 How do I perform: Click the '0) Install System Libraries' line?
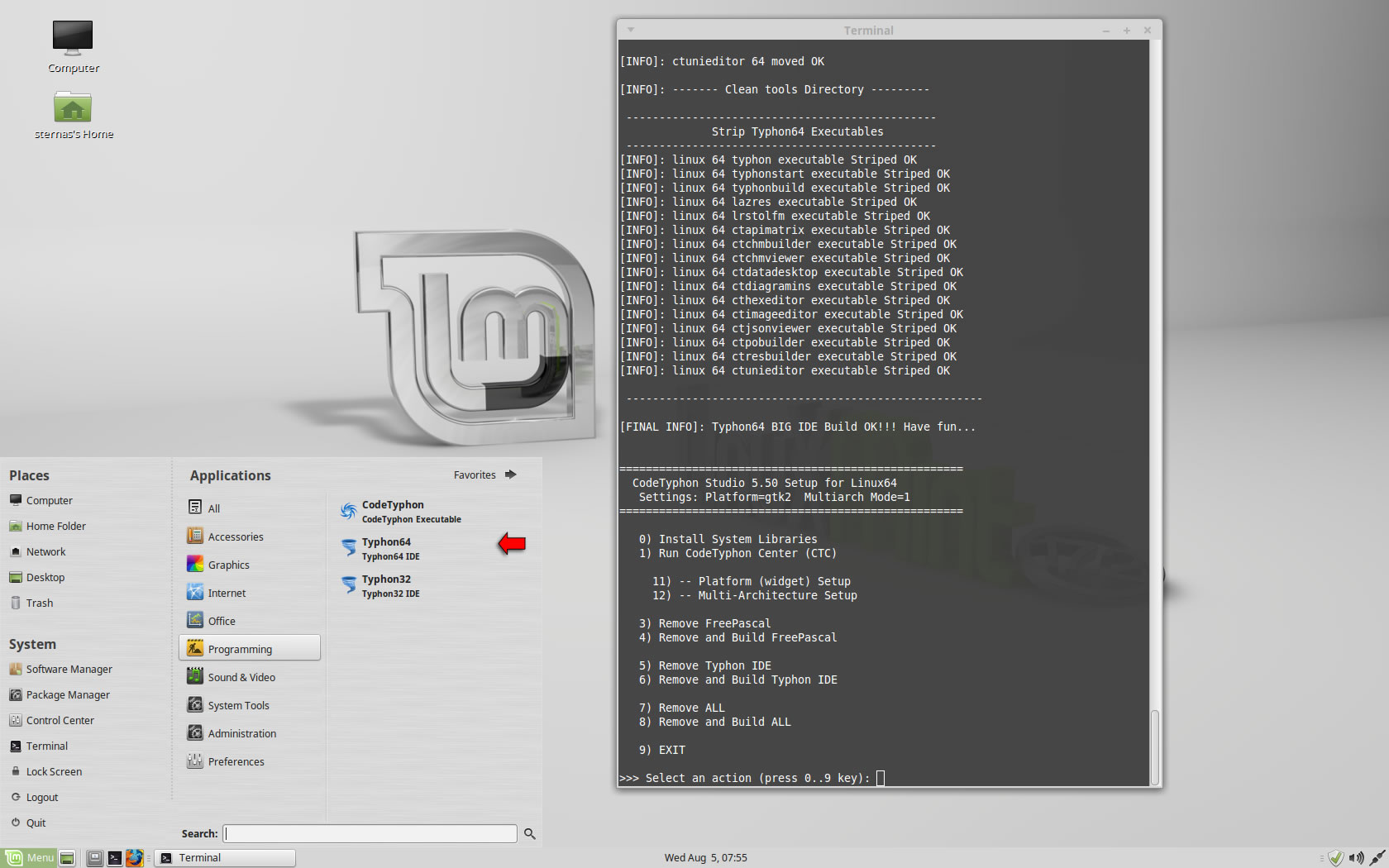[x=728, y=539]
